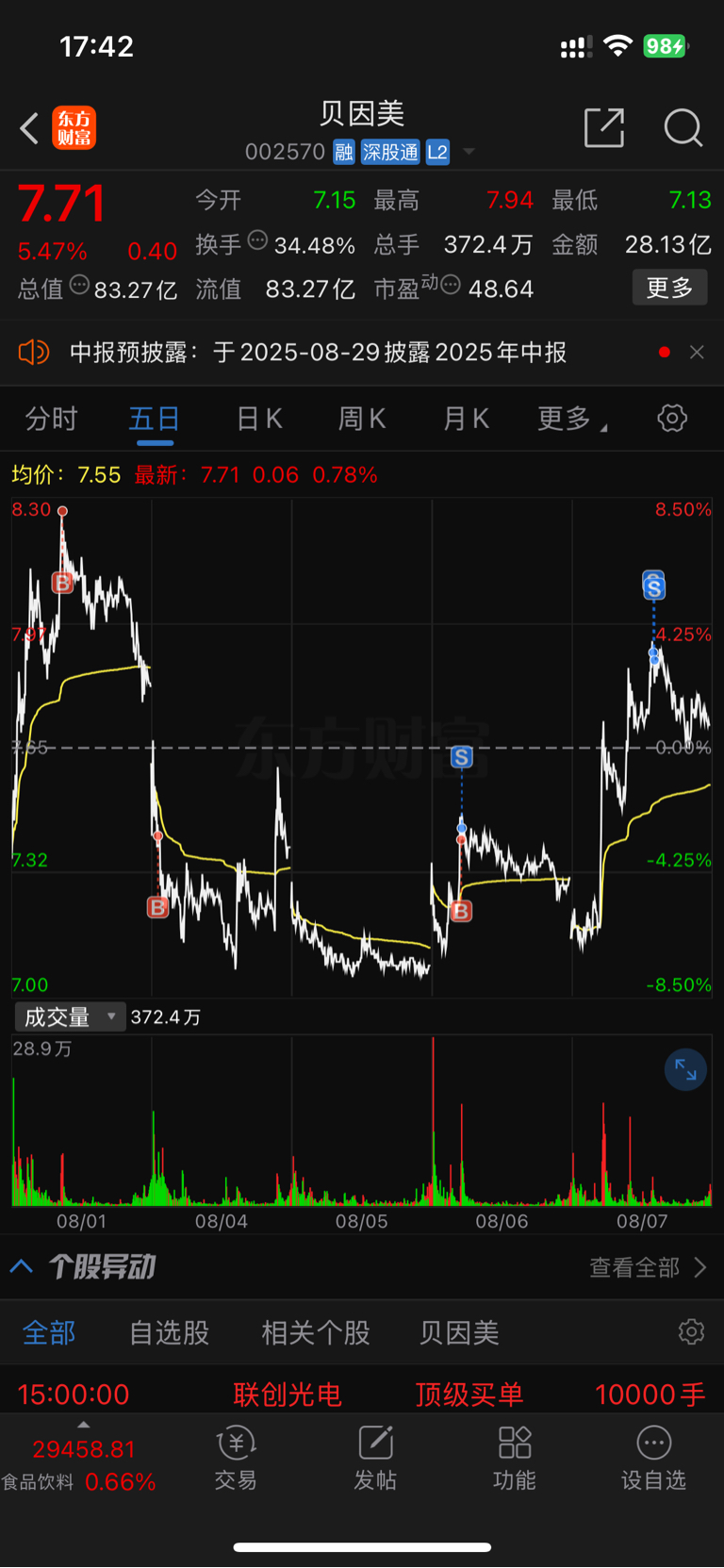
Task: Open chart settings gear icon
Action: coord(672,418)
